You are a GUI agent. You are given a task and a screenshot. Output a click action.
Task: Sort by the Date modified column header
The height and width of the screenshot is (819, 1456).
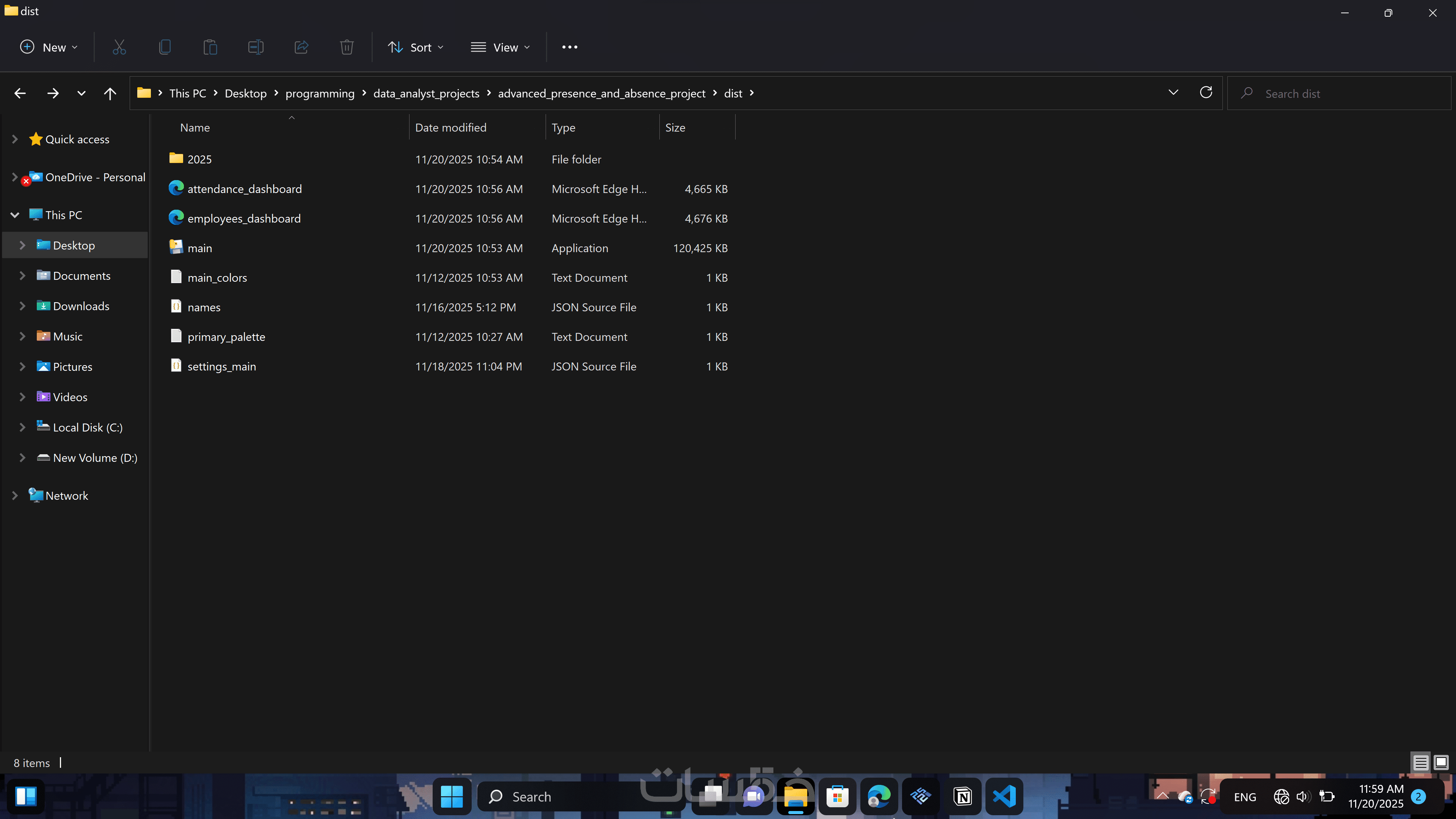(x=450, y=128)
